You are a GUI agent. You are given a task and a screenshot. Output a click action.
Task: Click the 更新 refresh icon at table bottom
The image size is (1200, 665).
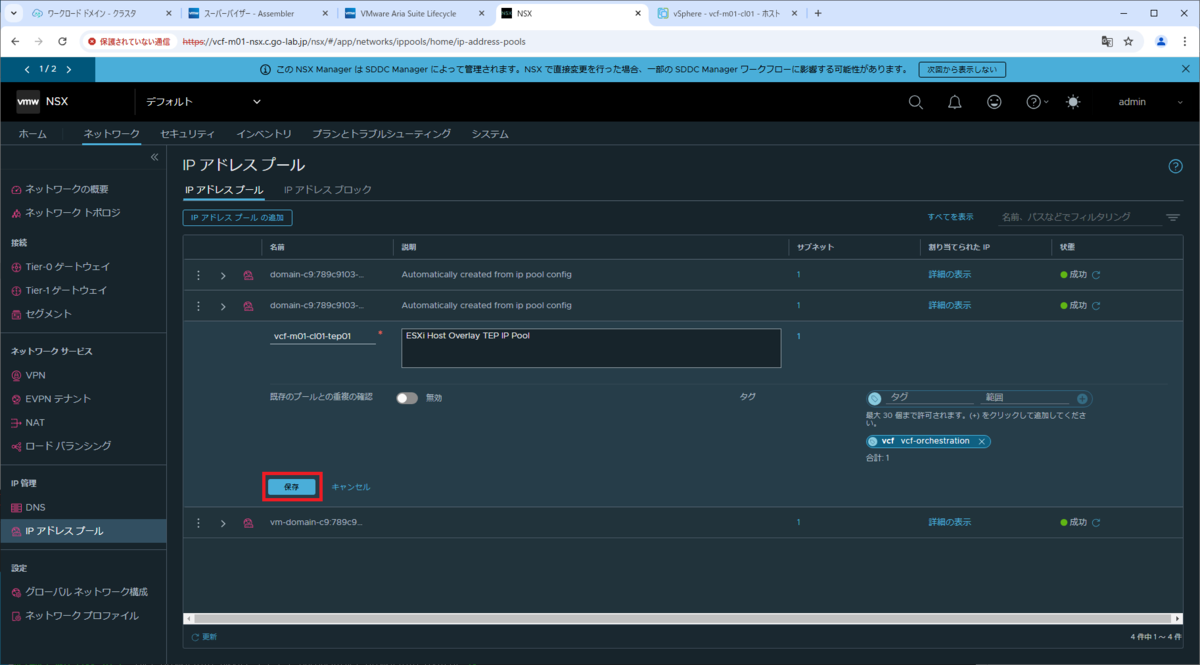(x=195, y=636)
